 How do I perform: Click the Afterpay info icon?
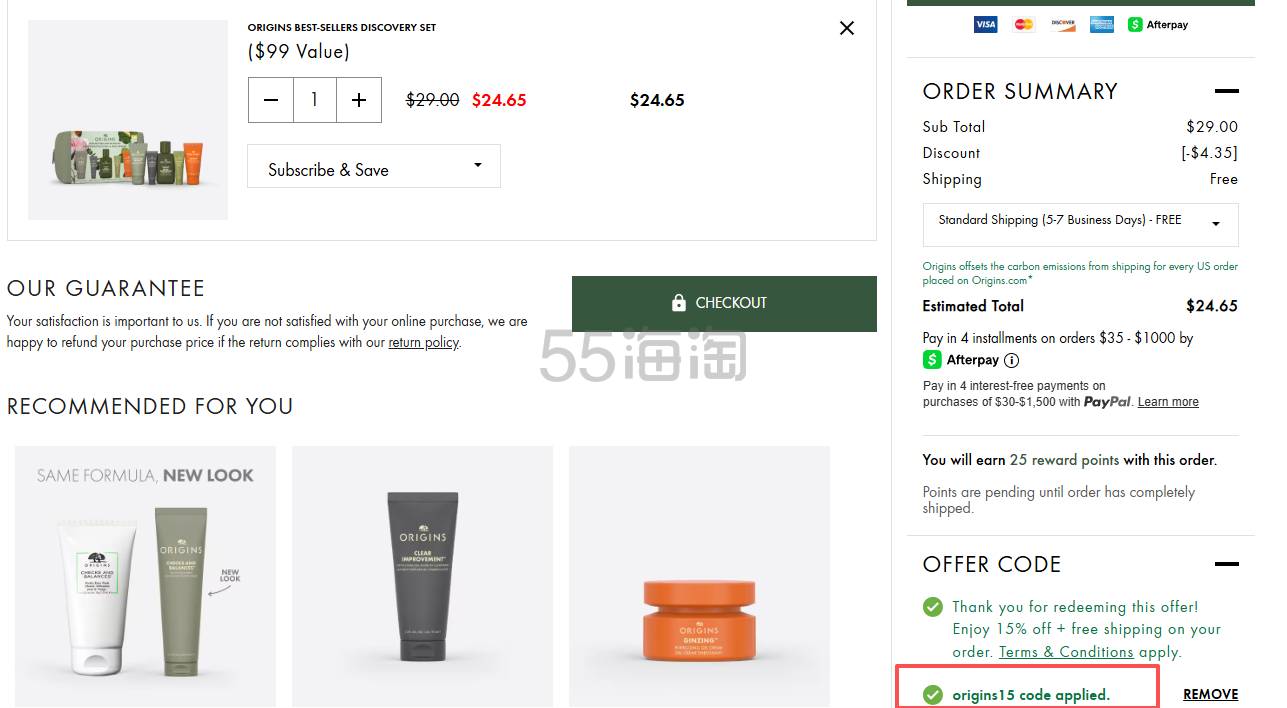[x=1011, y=360]
